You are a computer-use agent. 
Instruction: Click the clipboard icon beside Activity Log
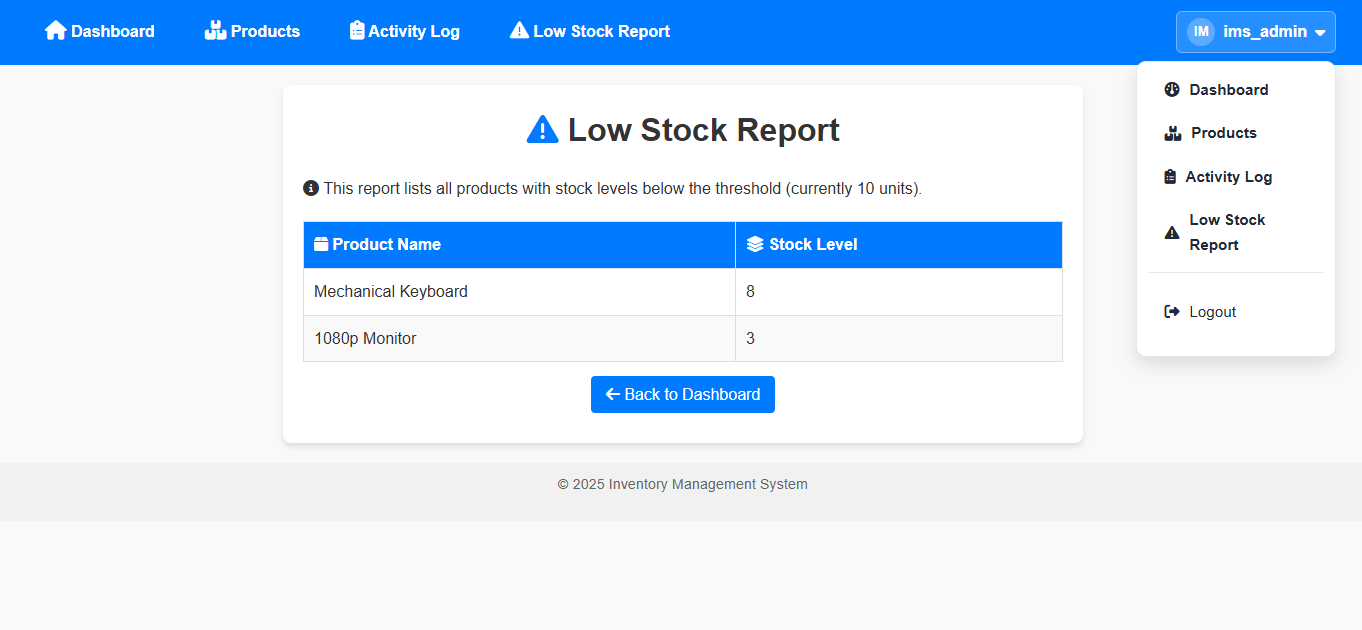357,31
